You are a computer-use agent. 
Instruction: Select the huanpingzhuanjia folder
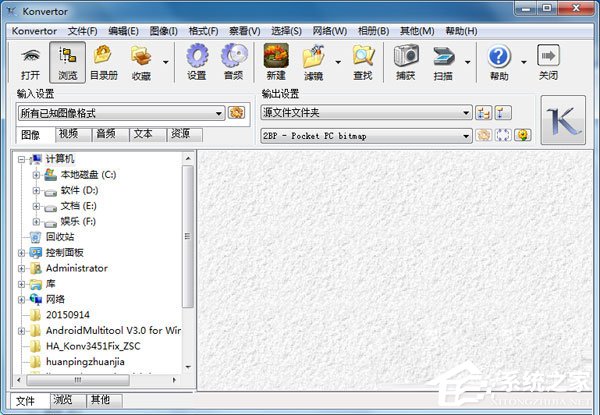85,362
